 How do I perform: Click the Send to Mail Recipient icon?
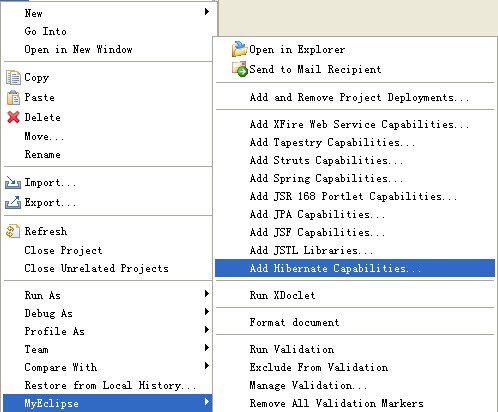240,69
